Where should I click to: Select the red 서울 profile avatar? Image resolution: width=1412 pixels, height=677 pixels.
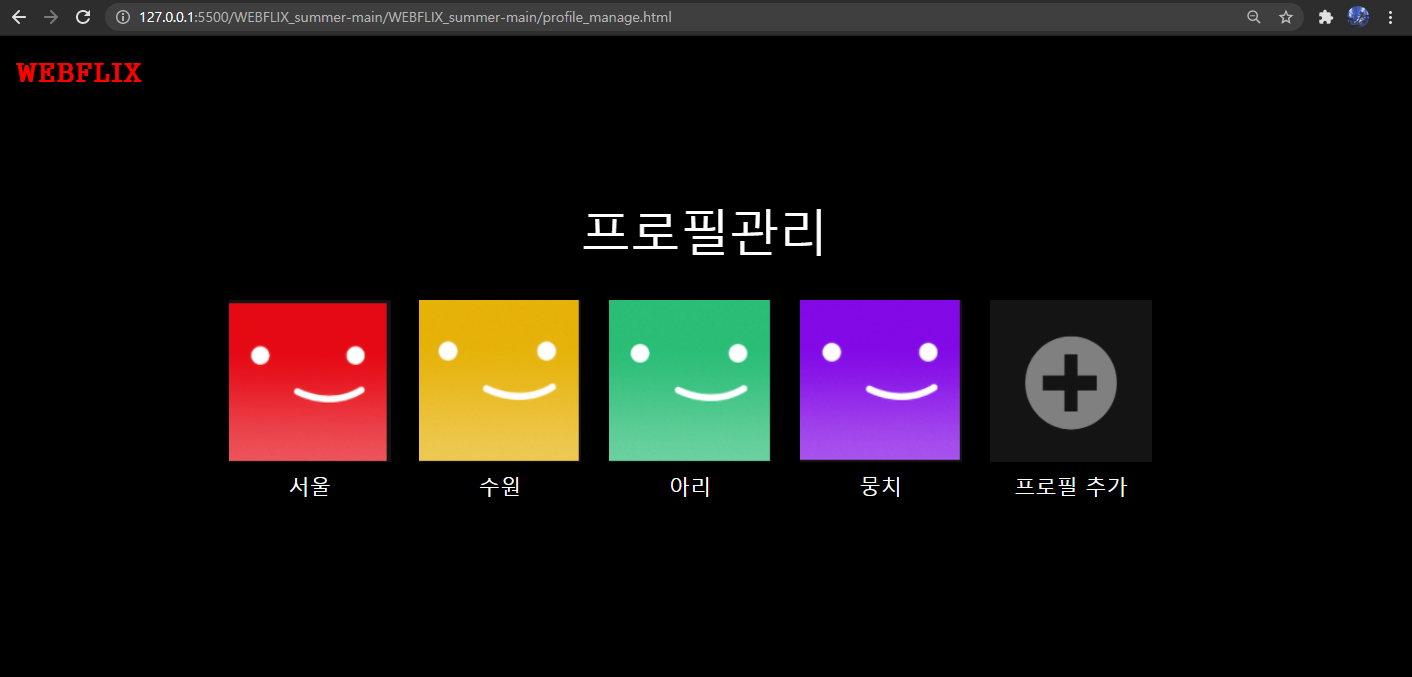pyautogui.click(x=308, y=380)
